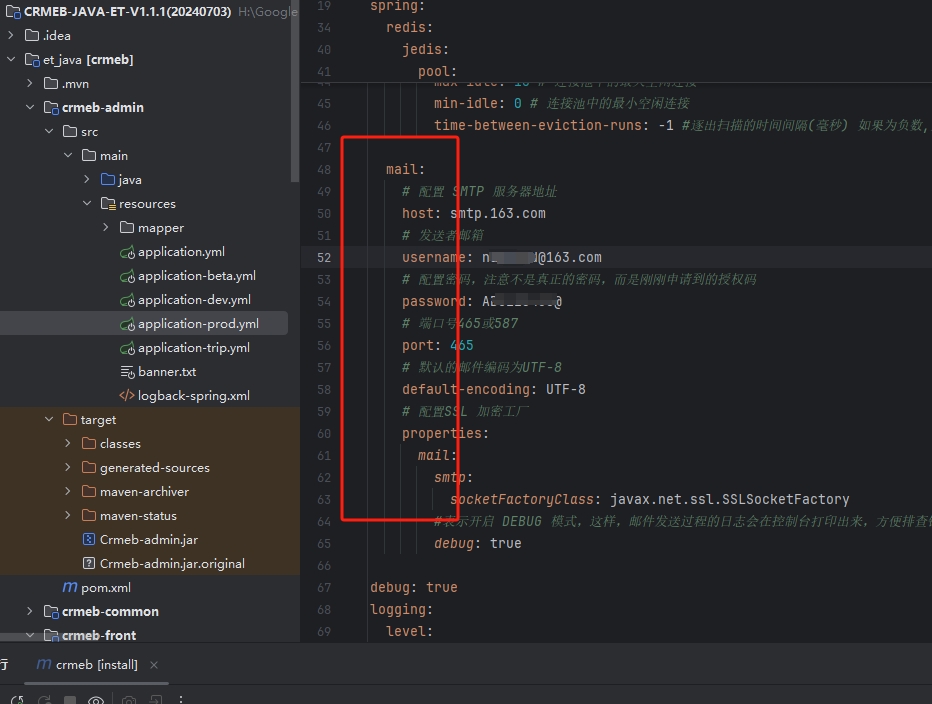Expand the maven-archiver folder
932x704 pixels.
68,492
